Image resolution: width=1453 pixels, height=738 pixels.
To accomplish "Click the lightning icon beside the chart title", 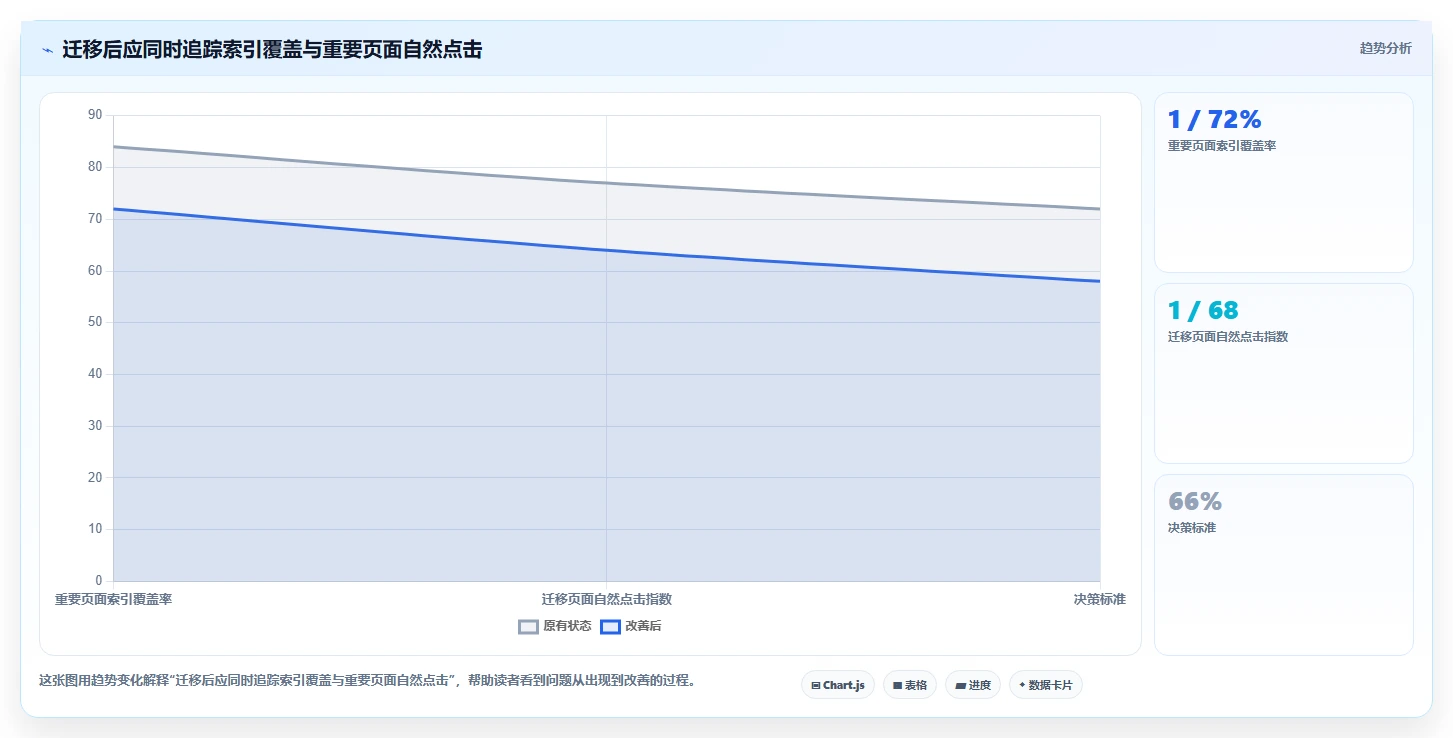I will coord(47,50).
